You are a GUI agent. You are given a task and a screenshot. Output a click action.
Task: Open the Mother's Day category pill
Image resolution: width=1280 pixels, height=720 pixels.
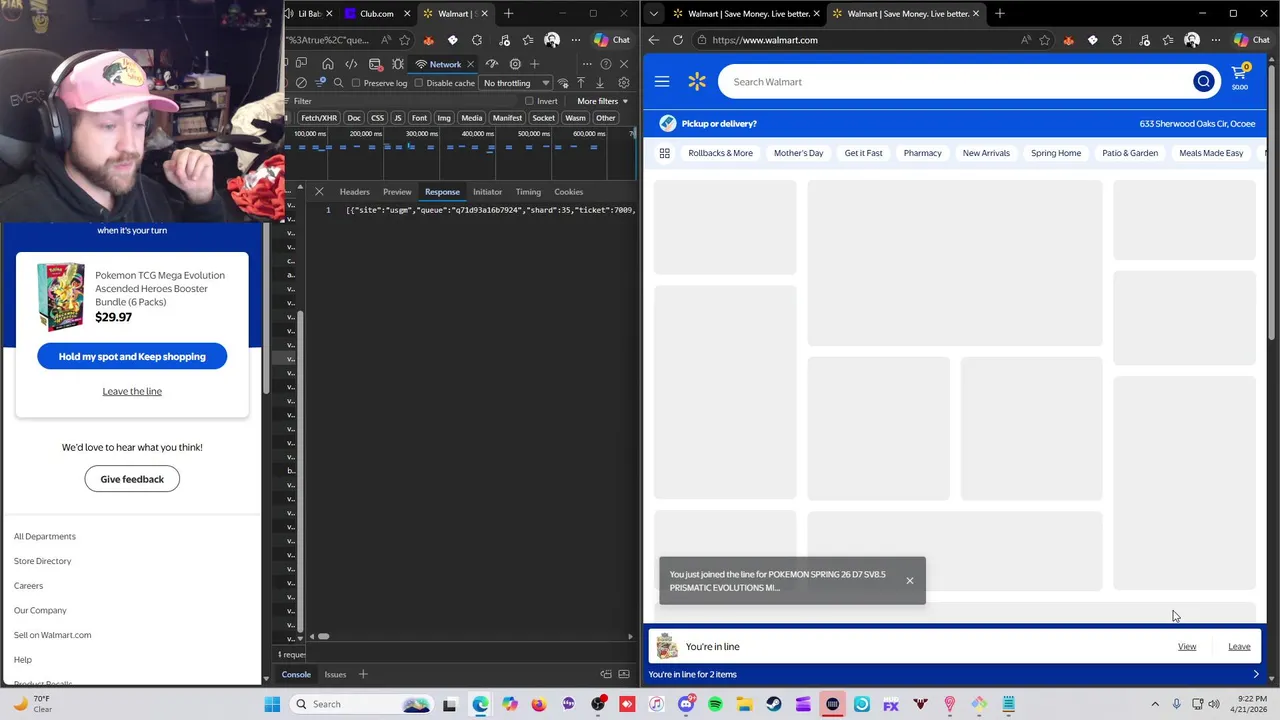pos(798,153)
